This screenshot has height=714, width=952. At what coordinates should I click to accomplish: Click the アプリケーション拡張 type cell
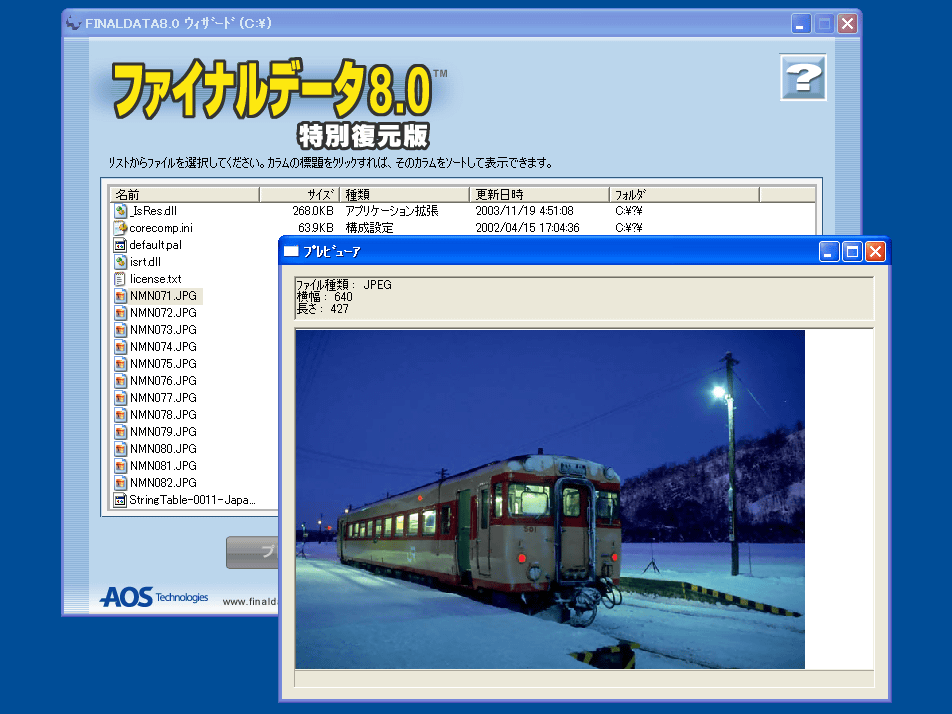(392, 211)
